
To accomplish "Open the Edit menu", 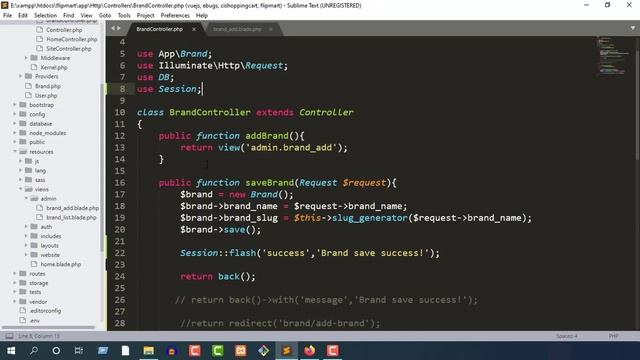I will (x=23, y=16).
